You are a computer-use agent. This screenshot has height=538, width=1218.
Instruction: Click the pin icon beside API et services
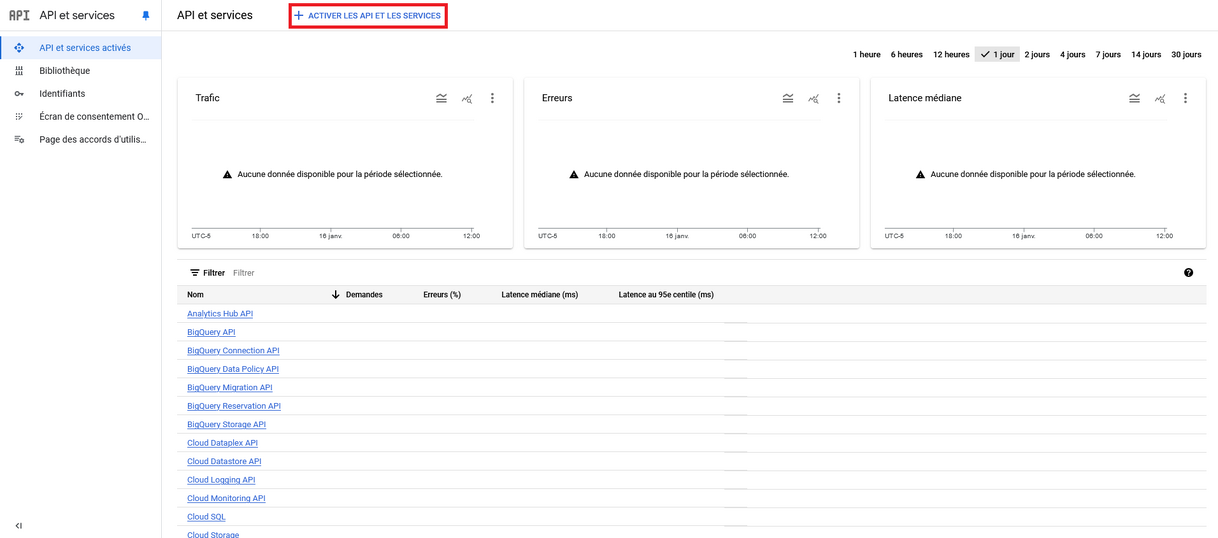(146, 16)
